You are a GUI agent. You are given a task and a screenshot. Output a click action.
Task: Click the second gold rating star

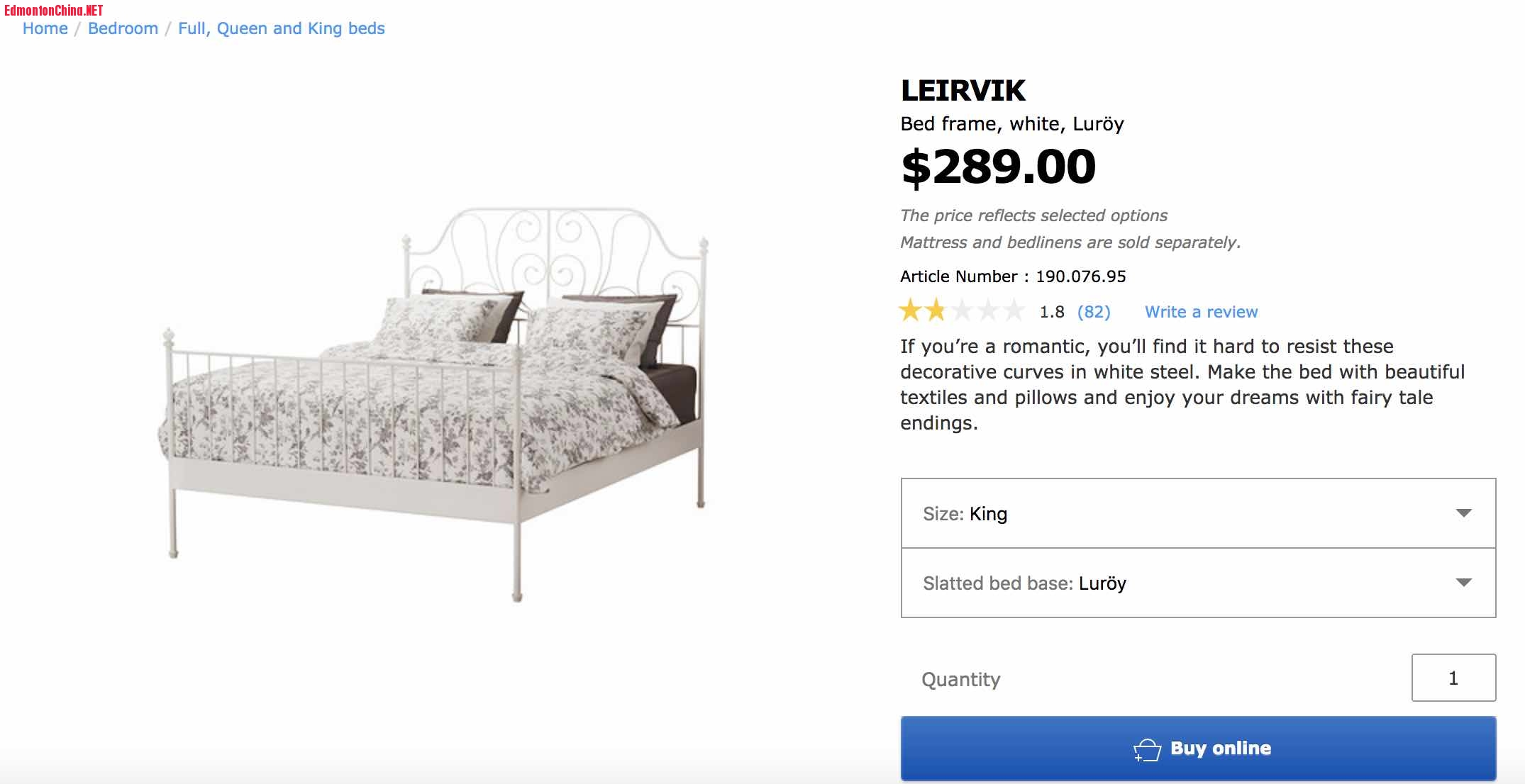(x=936, y=310)
